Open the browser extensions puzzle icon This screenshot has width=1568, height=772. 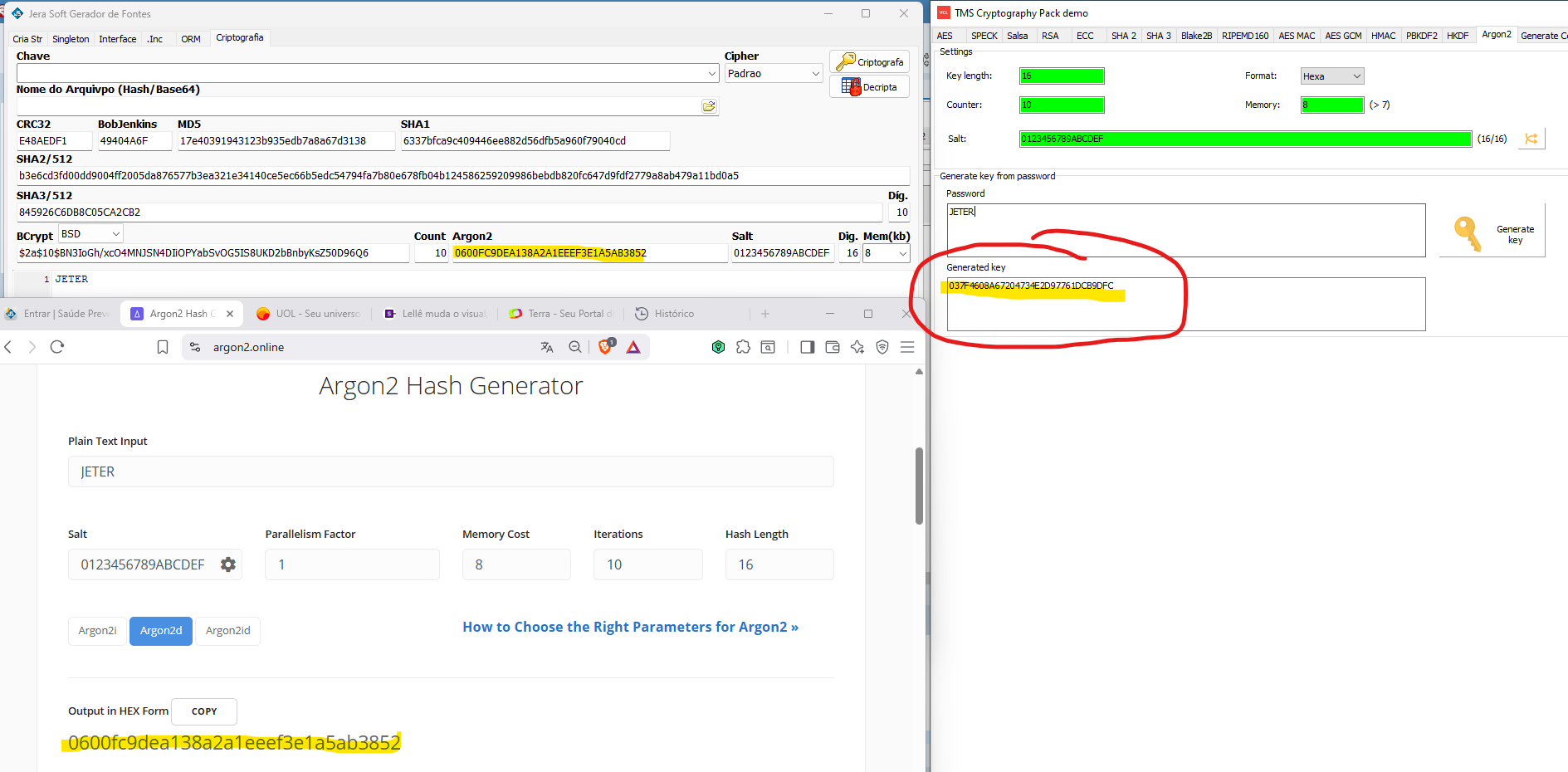coord(743,347)
